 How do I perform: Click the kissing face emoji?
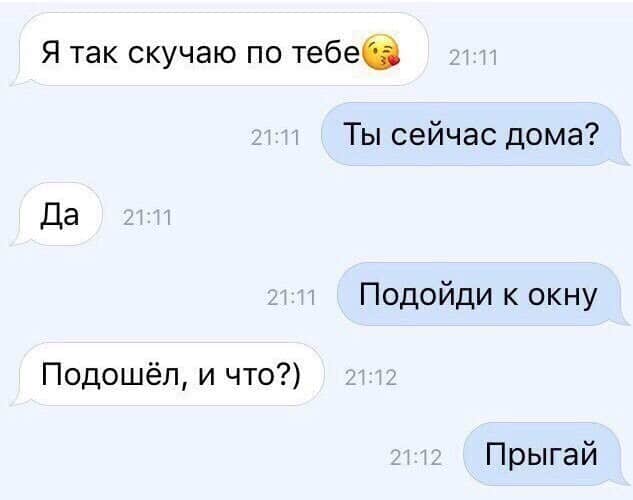(382, 53)
